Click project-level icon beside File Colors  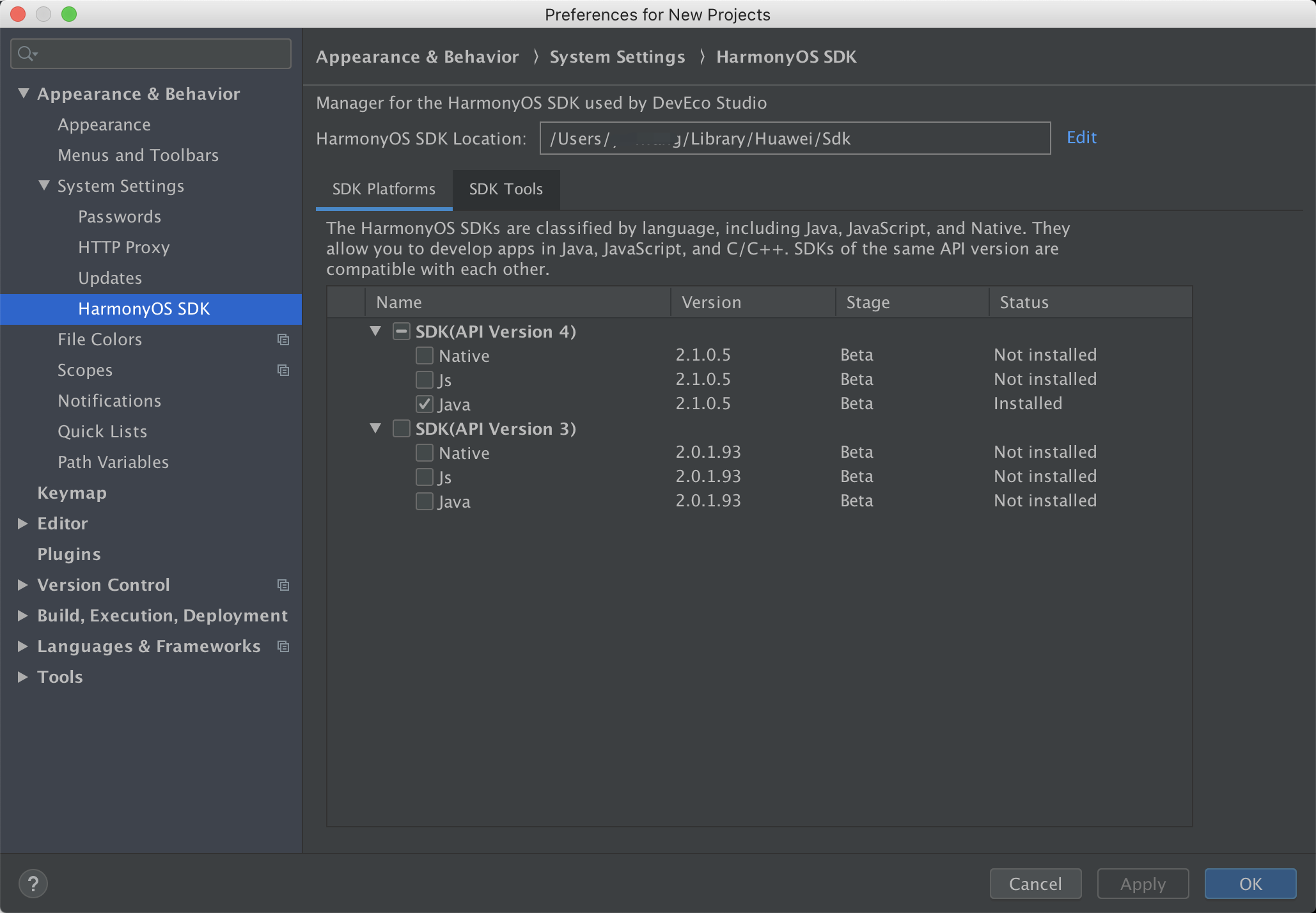[x=283, y=339]
